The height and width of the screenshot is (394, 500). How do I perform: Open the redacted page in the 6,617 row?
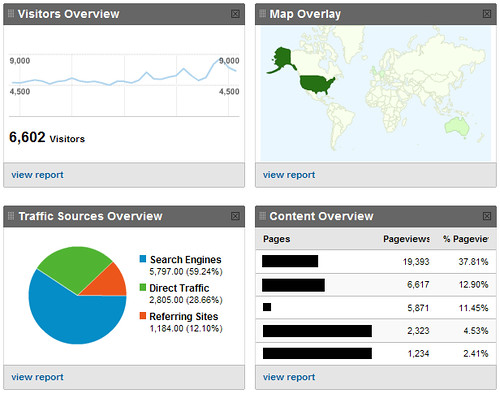pos(293,285)
